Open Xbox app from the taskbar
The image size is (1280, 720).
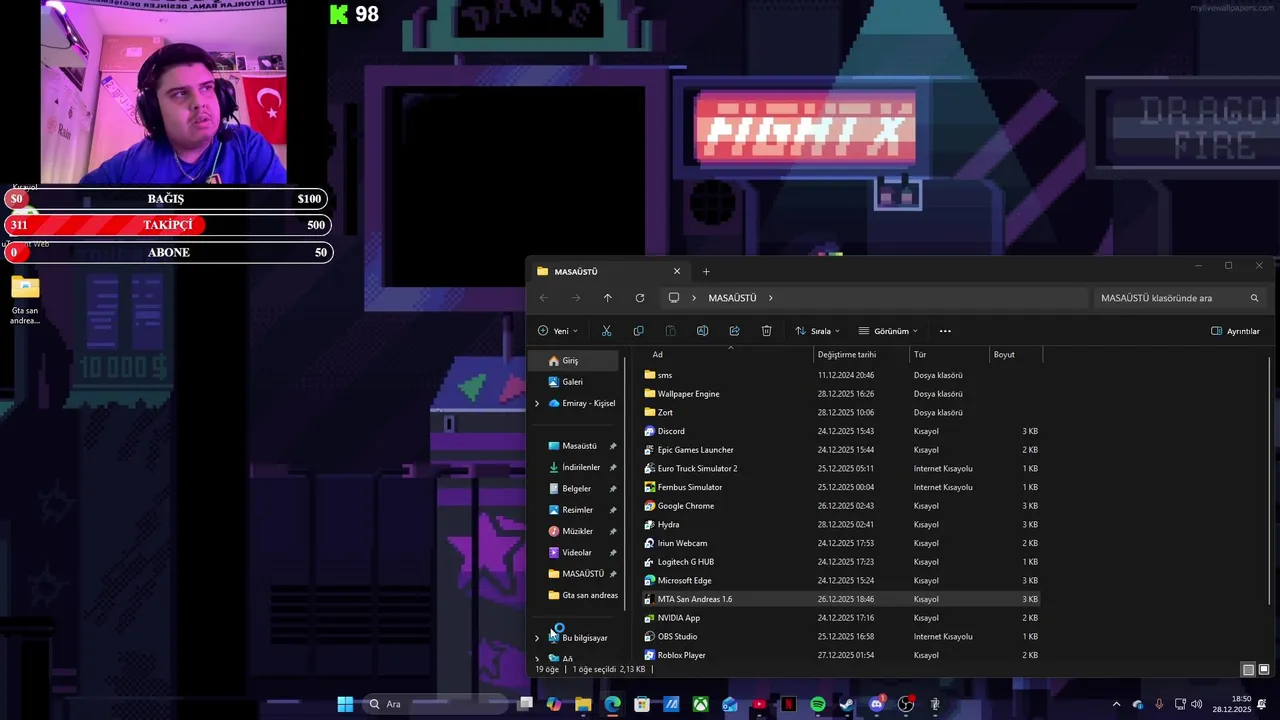(x=701, y=704)
